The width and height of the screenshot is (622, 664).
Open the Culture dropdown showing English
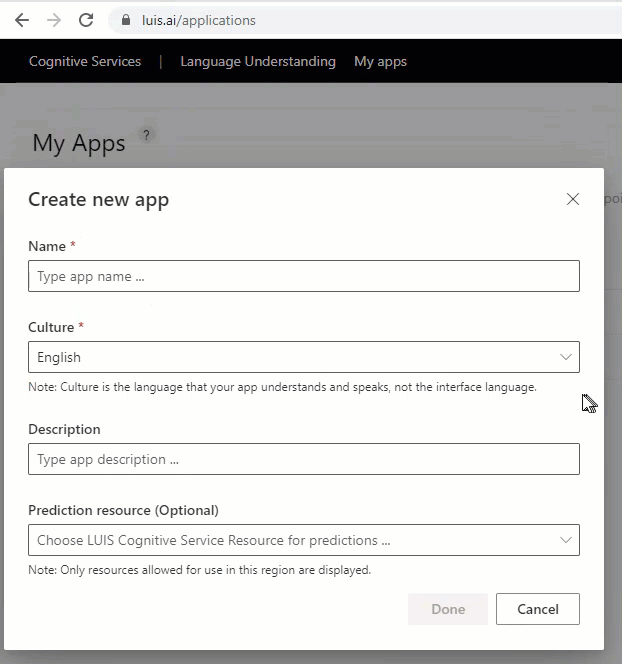(x=304, y=357)
